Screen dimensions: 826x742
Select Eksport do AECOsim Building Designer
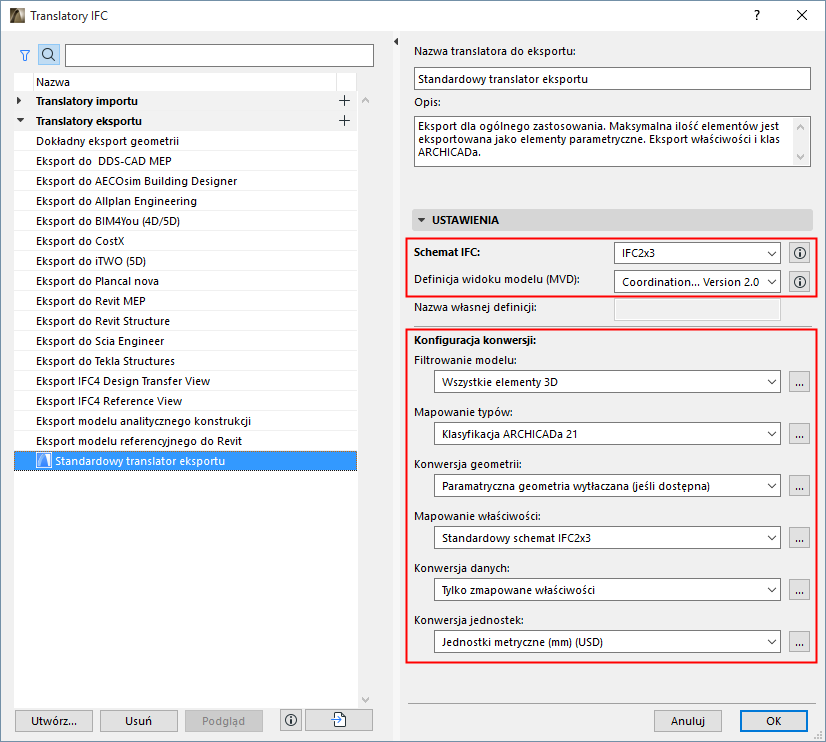pos(185,181)
